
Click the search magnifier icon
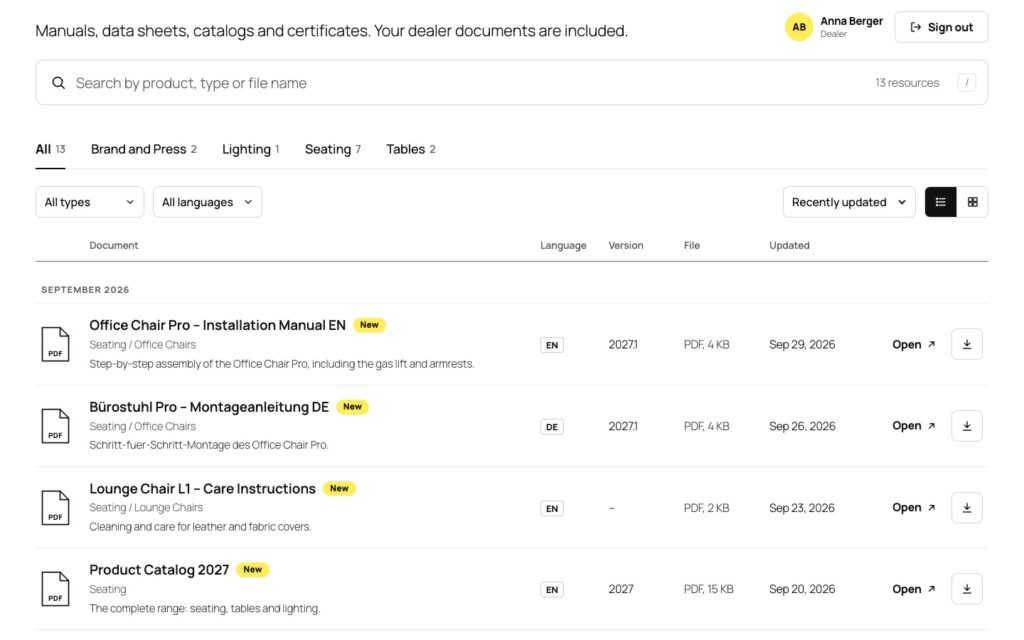coord(59,83)
